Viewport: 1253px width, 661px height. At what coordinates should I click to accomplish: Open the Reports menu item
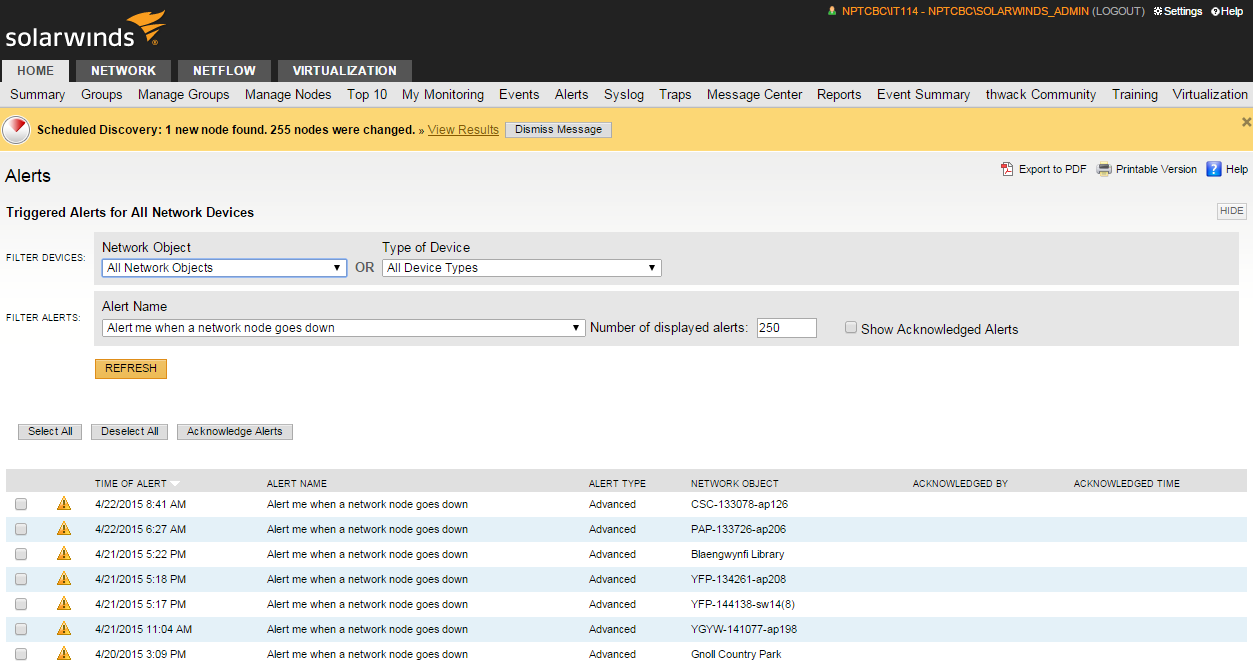pyautogui.click(x=839, y=94)
